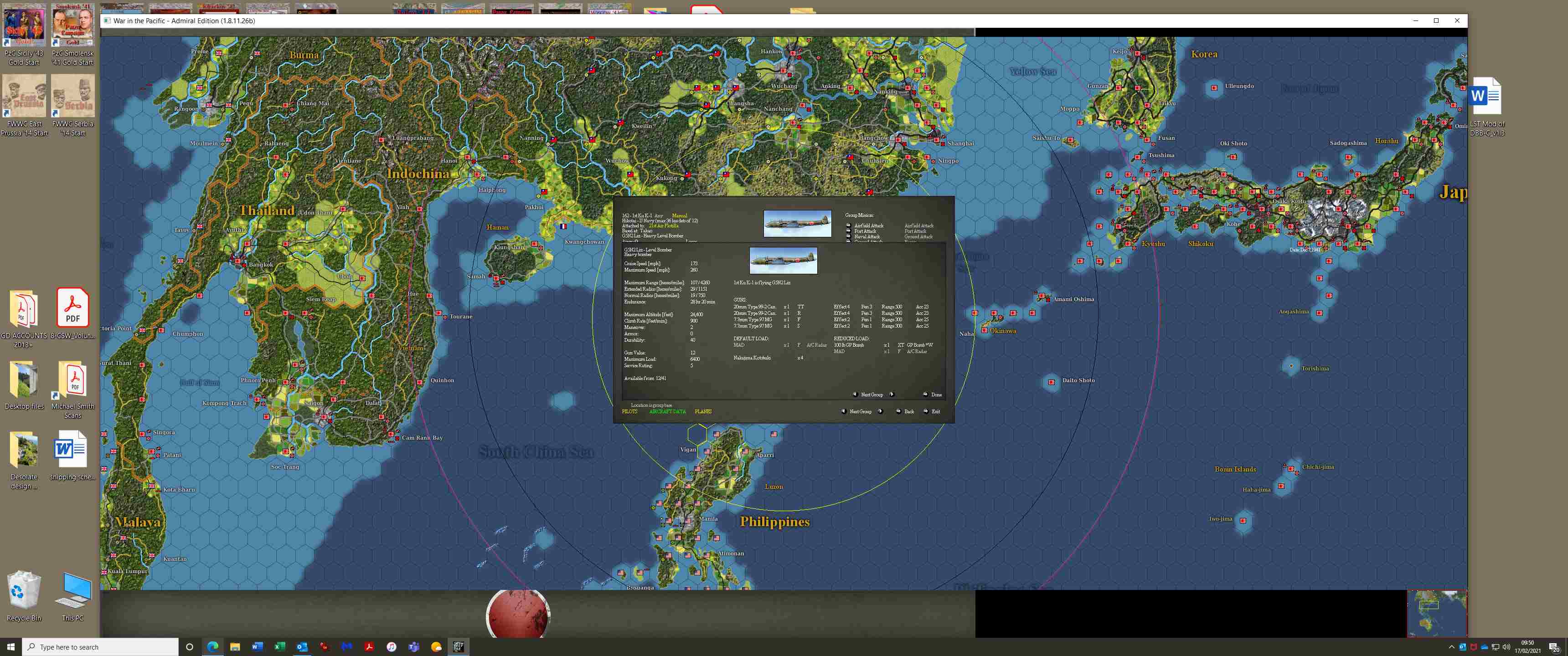Open PzC Smolensk 41 Gold Start shortcut
The image size is (1568, 656).
click(x=72, y=35)
